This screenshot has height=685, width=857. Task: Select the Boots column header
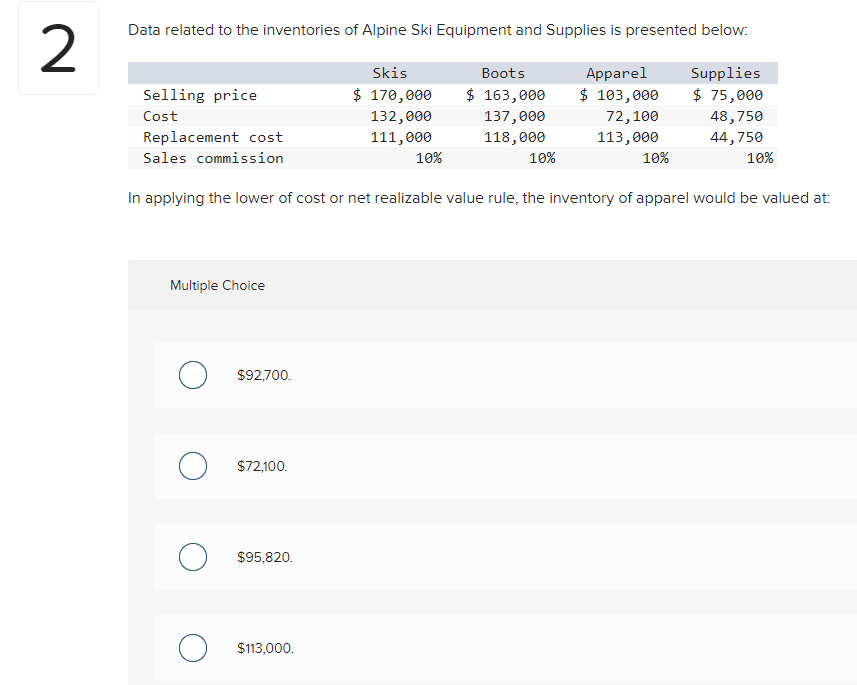(503, 73)
